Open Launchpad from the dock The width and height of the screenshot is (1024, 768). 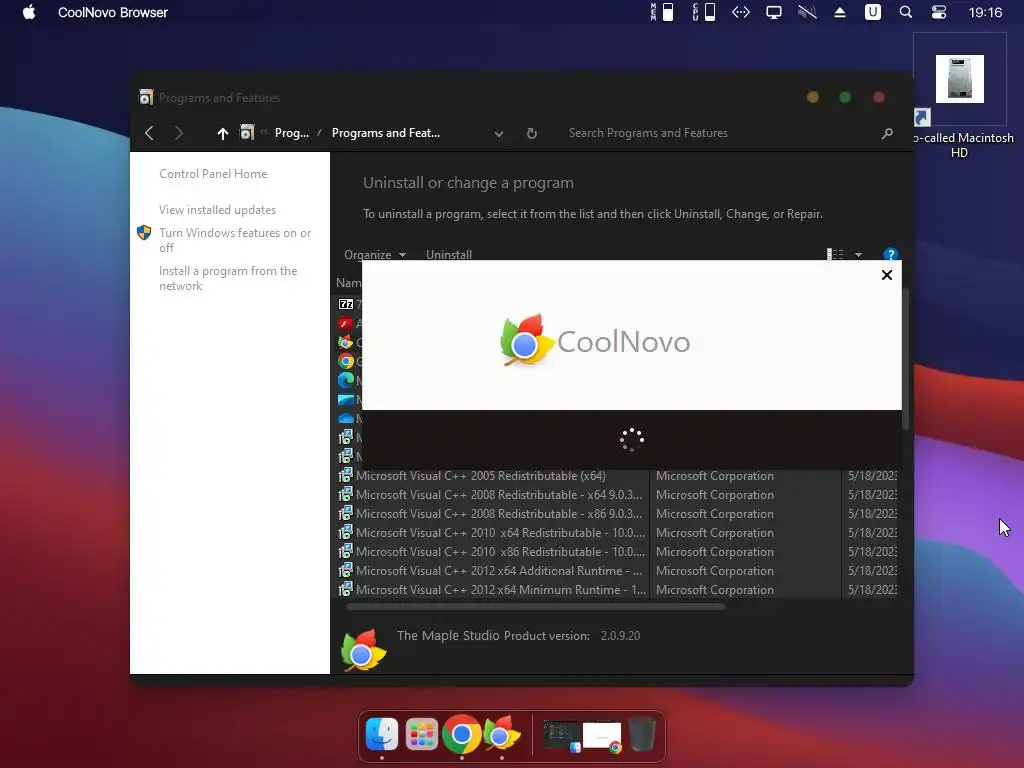(421, 735)
